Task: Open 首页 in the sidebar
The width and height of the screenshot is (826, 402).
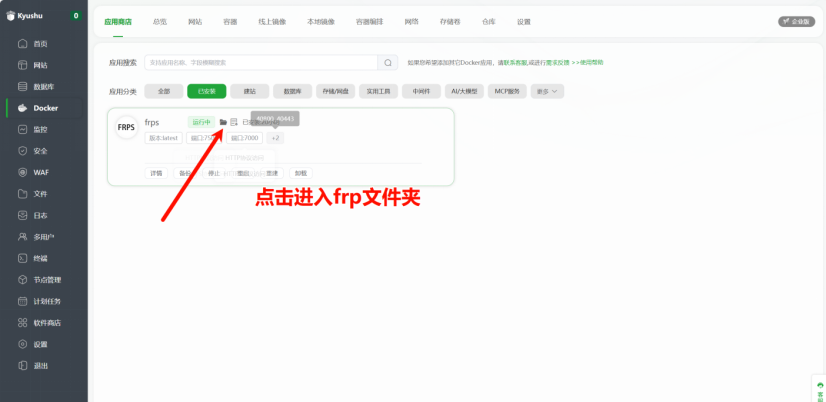Action: [x=41, y=44]
